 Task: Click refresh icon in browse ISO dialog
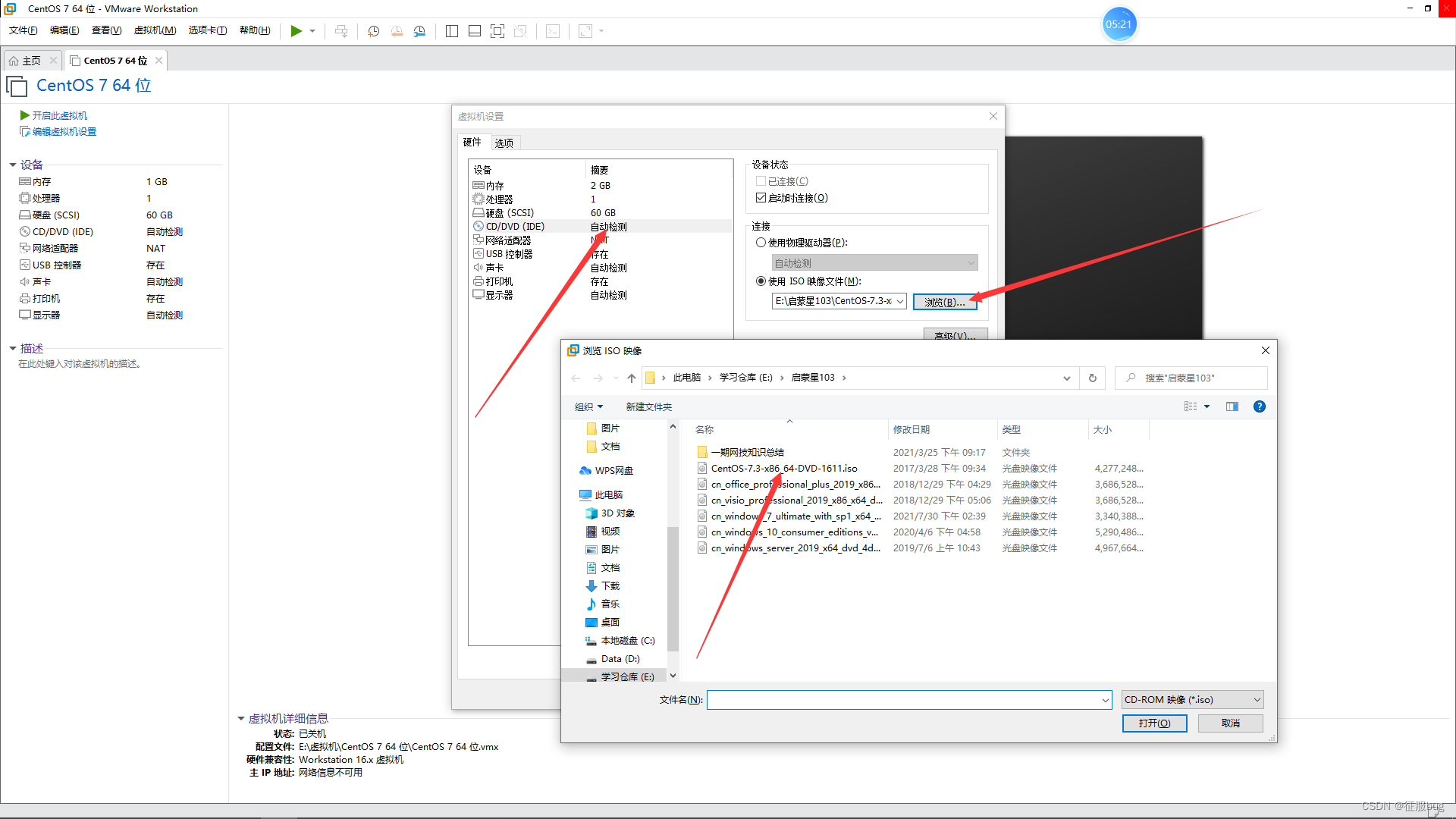[x=1093, y=378]
